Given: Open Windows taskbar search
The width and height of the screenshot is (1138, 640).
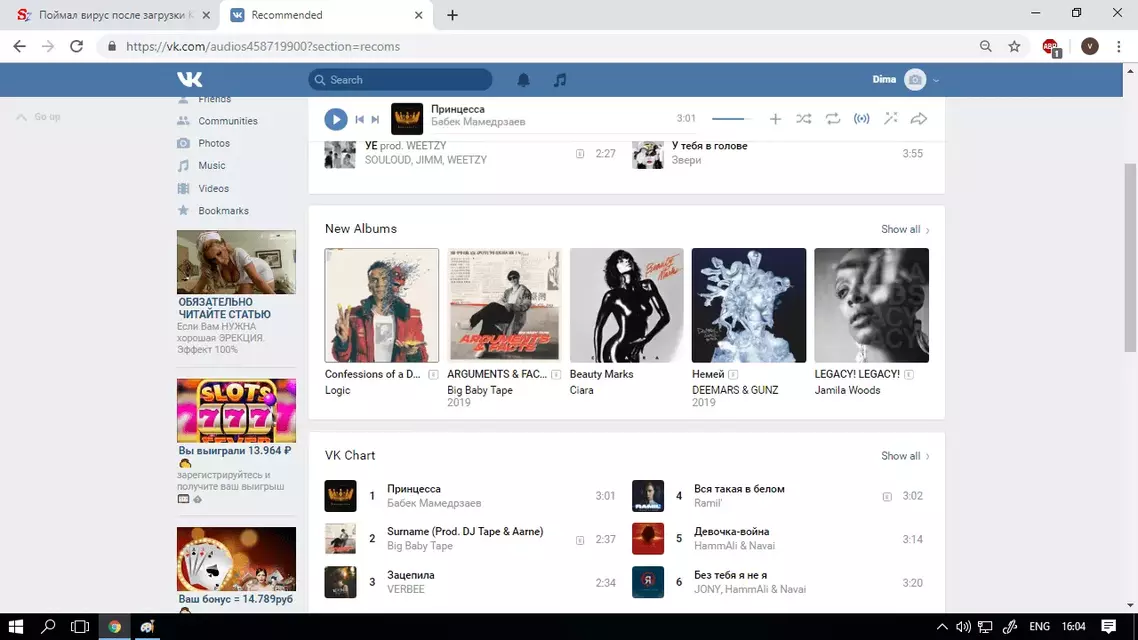Looking at the screenshot, I should point(48,626).
